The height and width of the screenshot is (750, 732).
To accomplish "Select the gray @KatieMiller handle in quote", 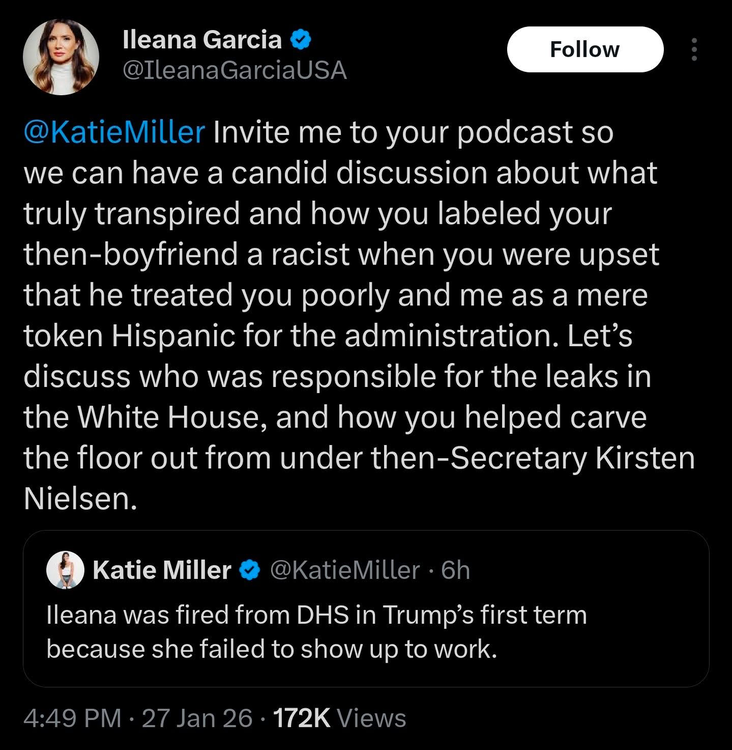I will tap(345, 570).
